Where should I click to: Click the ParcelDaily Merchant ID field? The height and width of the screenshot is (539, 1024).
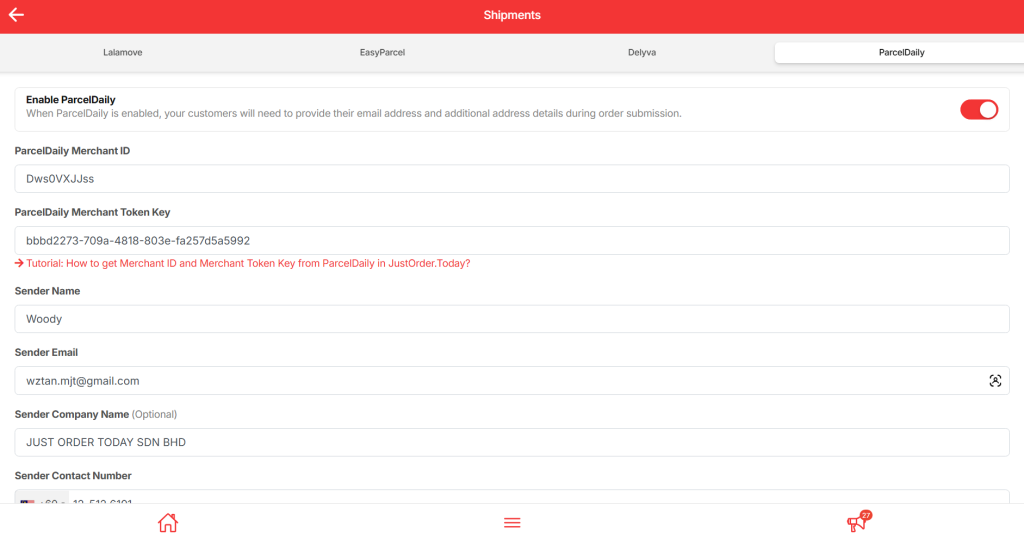click(512, 179)
